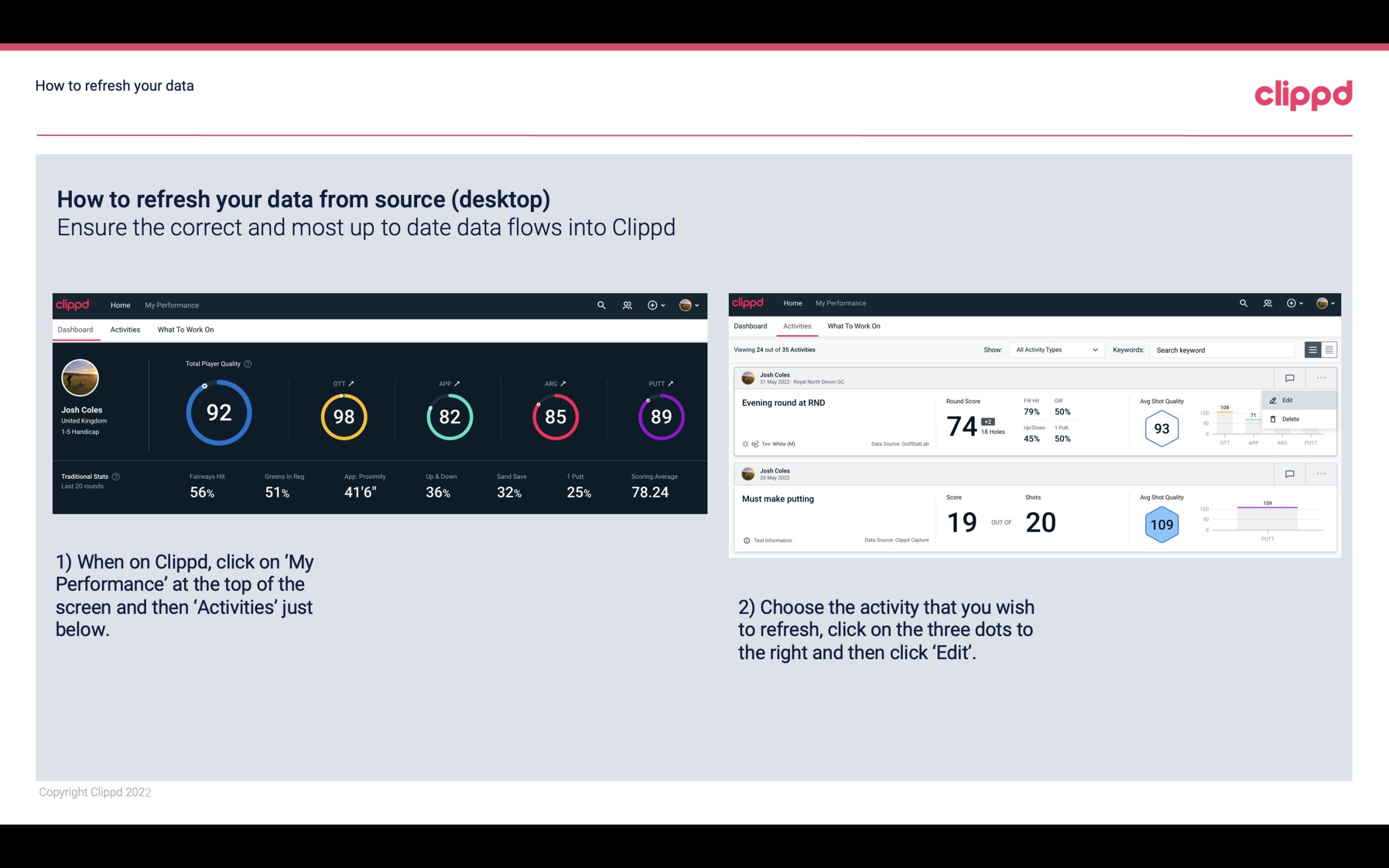Switch to the What To Work On tab
This screenshot has width=1389, height=868.
(x=185, y=329)
